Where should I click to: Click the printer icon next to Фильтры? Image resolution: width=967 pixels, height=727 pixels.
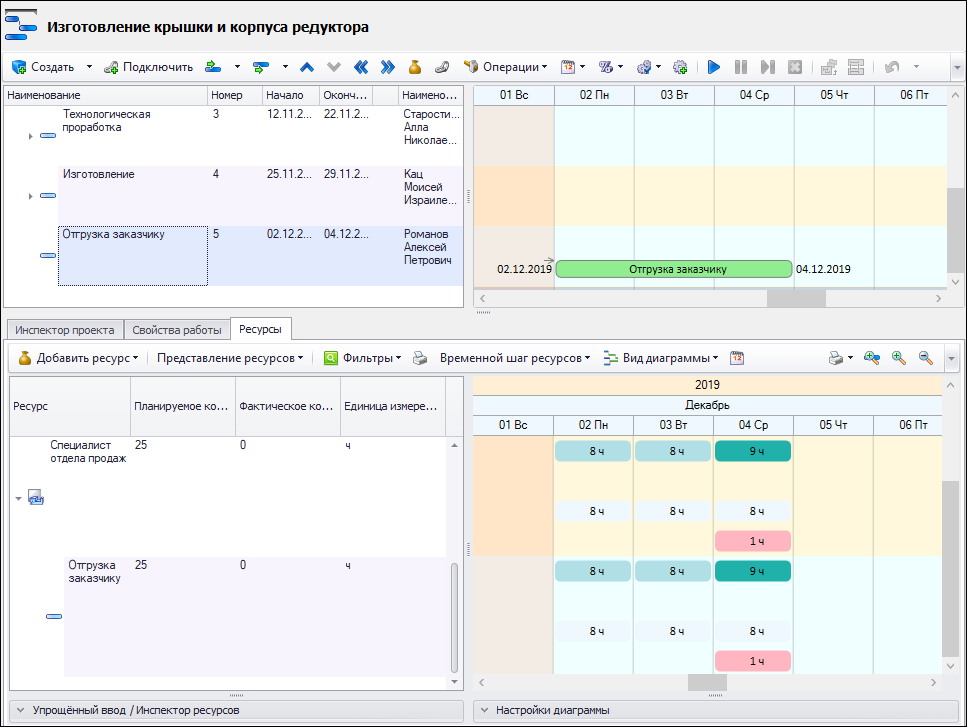tap(420, 358)
